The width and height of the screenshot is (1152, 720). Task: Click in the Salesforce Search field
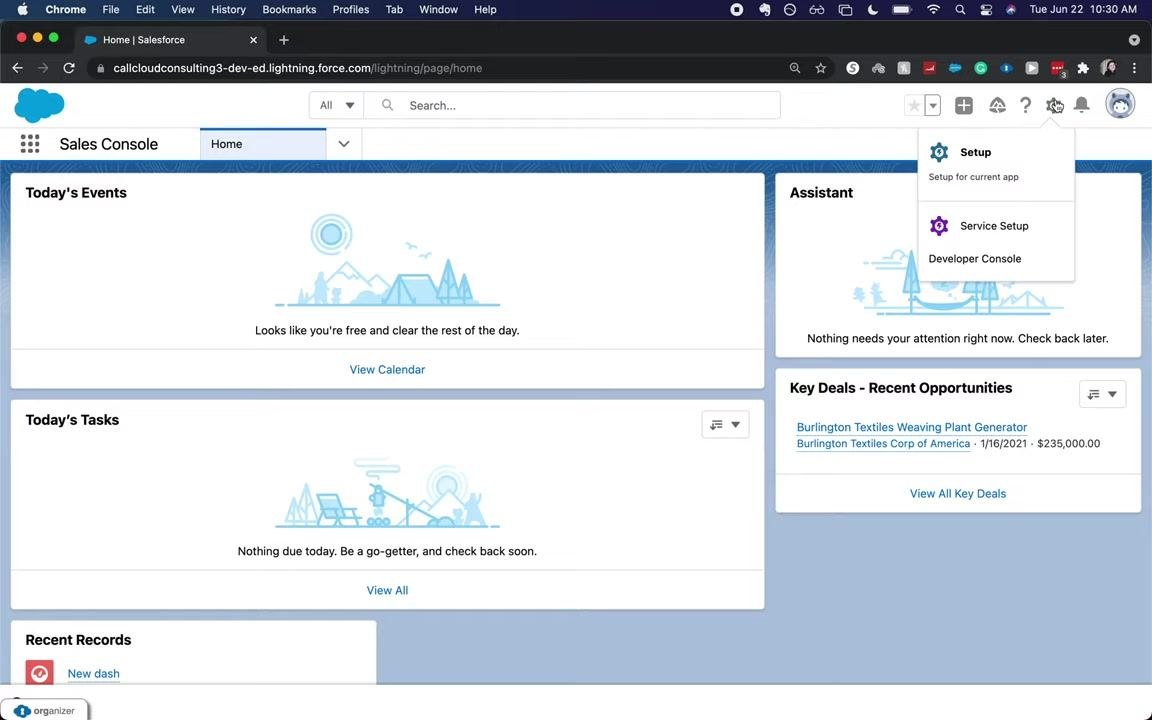coord(572,105)
